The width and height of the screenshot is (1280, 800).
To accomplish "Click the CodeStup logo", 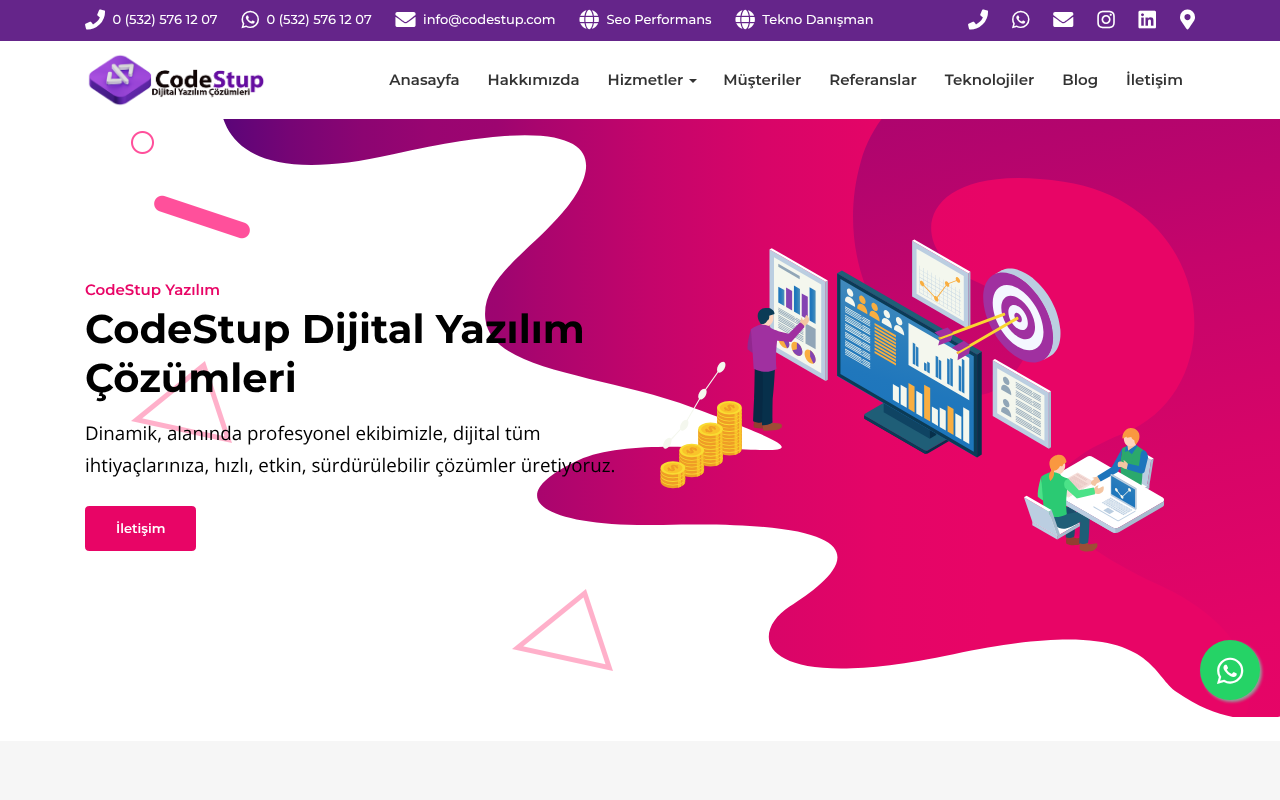I will pos(176,80).
